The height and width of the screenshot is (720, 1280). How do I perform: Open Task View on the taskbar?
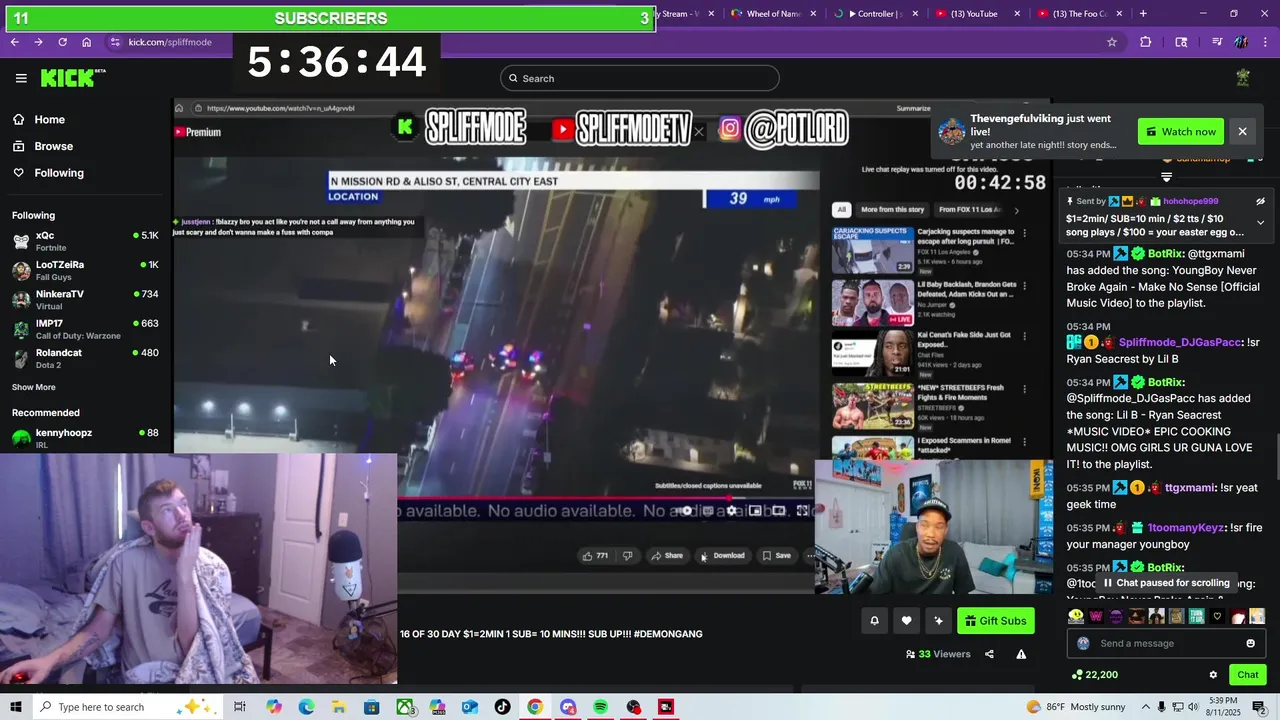240,707
